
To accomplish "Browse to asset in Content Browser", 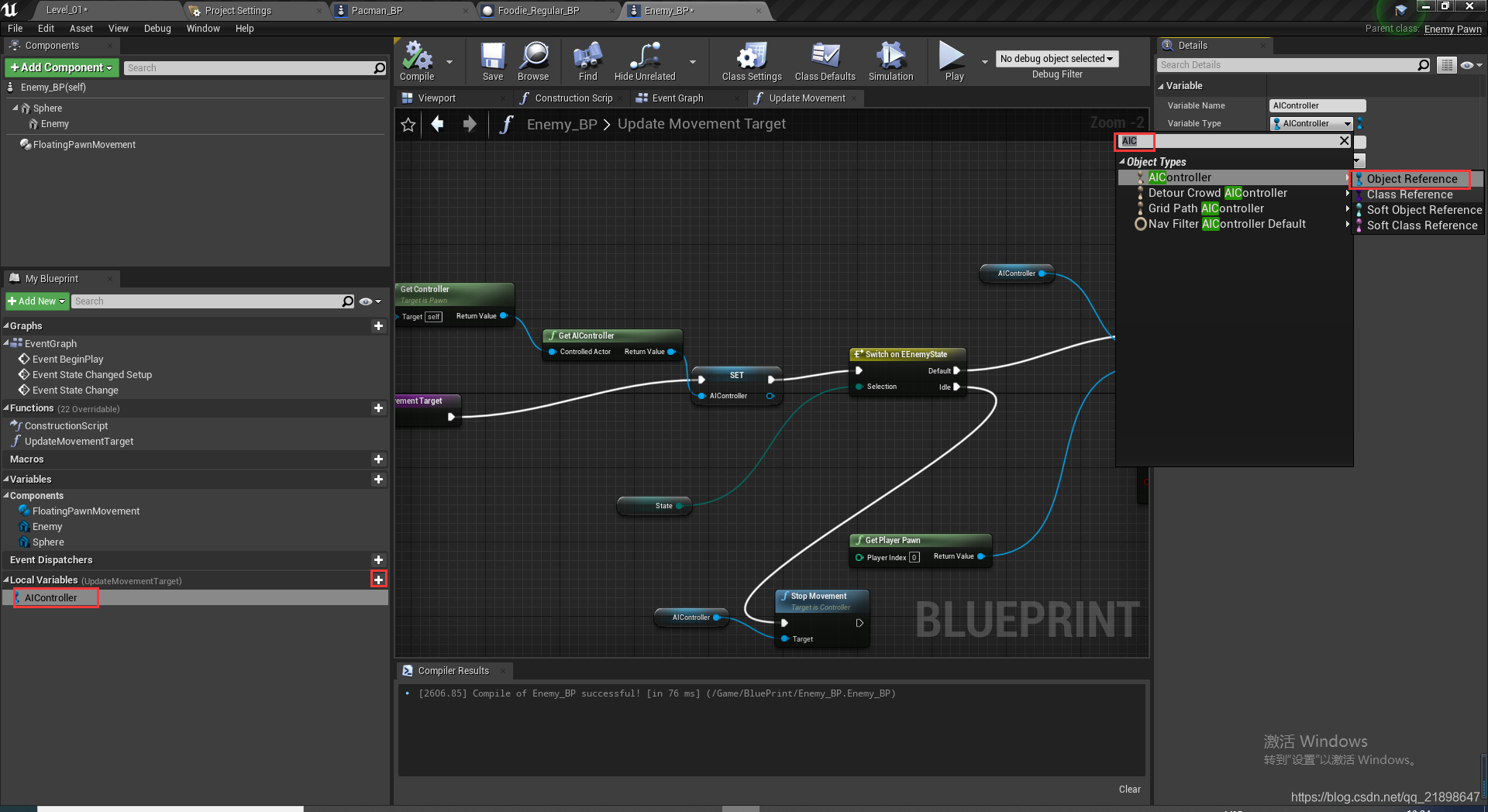I will 533,61.
